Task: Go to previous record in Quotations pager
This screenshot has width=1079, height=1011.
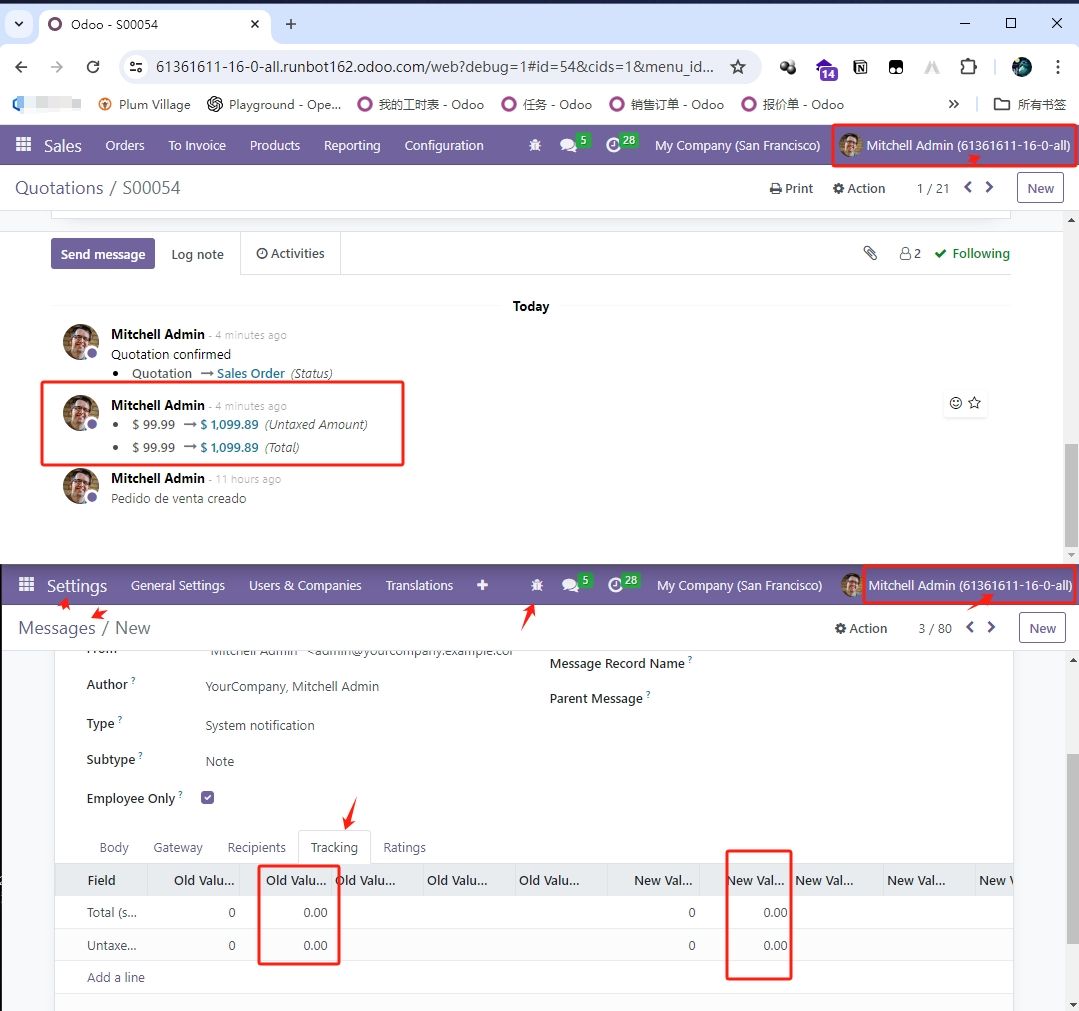Action: pyautogui.click(x=968, y=187)
